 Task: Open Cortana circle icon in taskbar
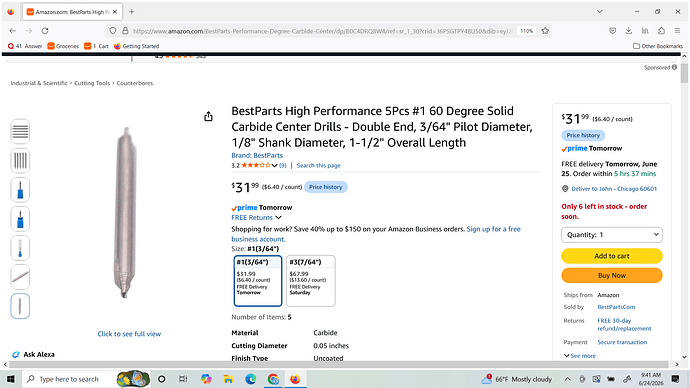click(161, 379)
